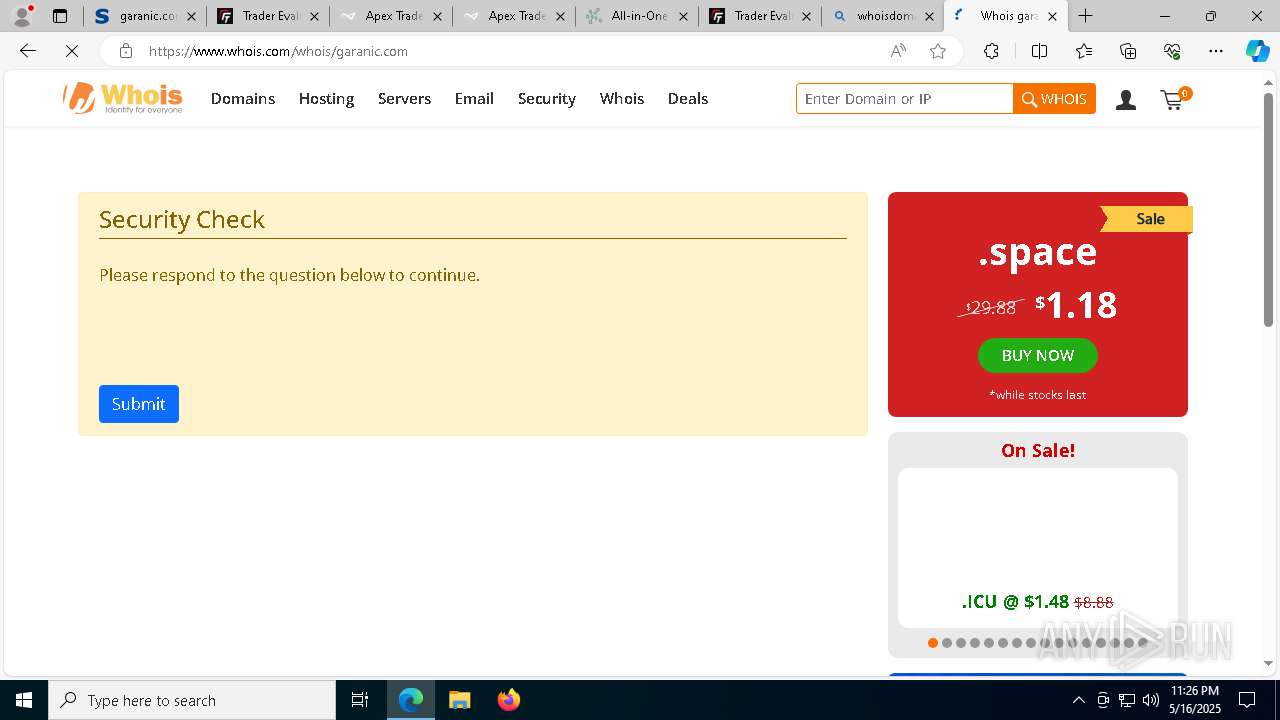Open Favorites list icon

tap(1084, 51)
